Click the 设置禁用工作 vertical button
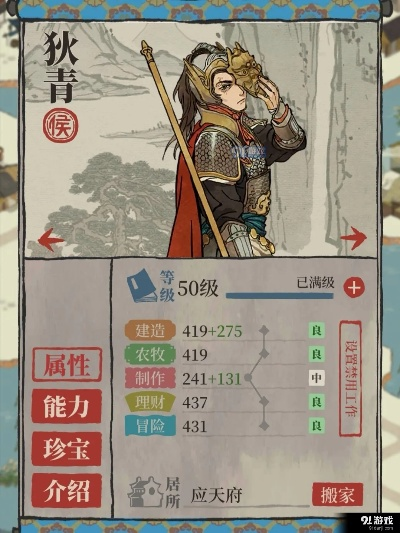Viewport: 400px width, 533px height. tap(350, 378)
